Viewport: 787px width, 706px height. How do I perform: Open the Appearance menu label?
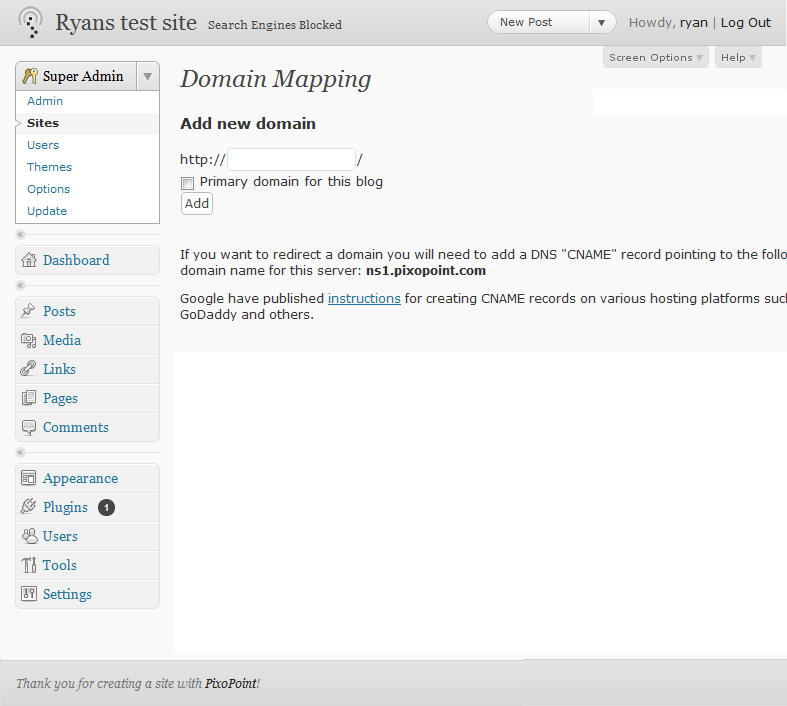coord(80,479)
